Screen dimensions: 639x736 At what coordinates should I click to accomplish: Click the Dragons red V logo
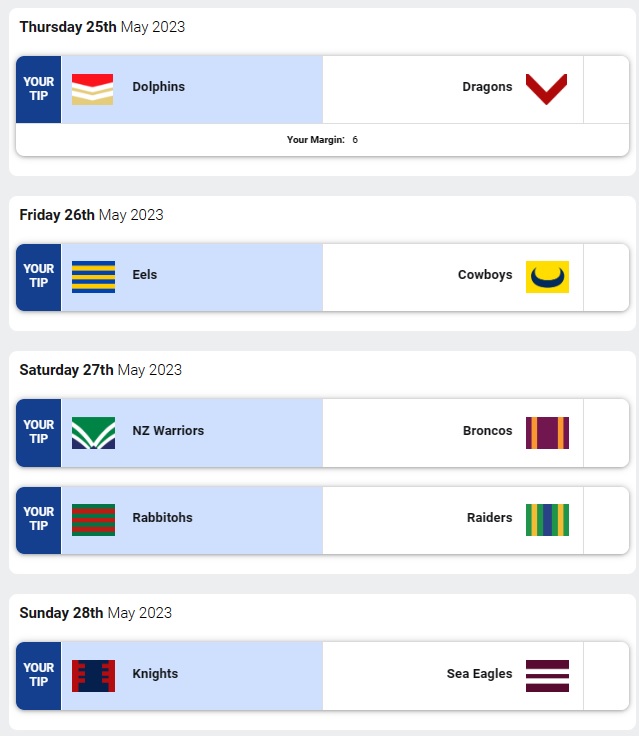(547, 89)
